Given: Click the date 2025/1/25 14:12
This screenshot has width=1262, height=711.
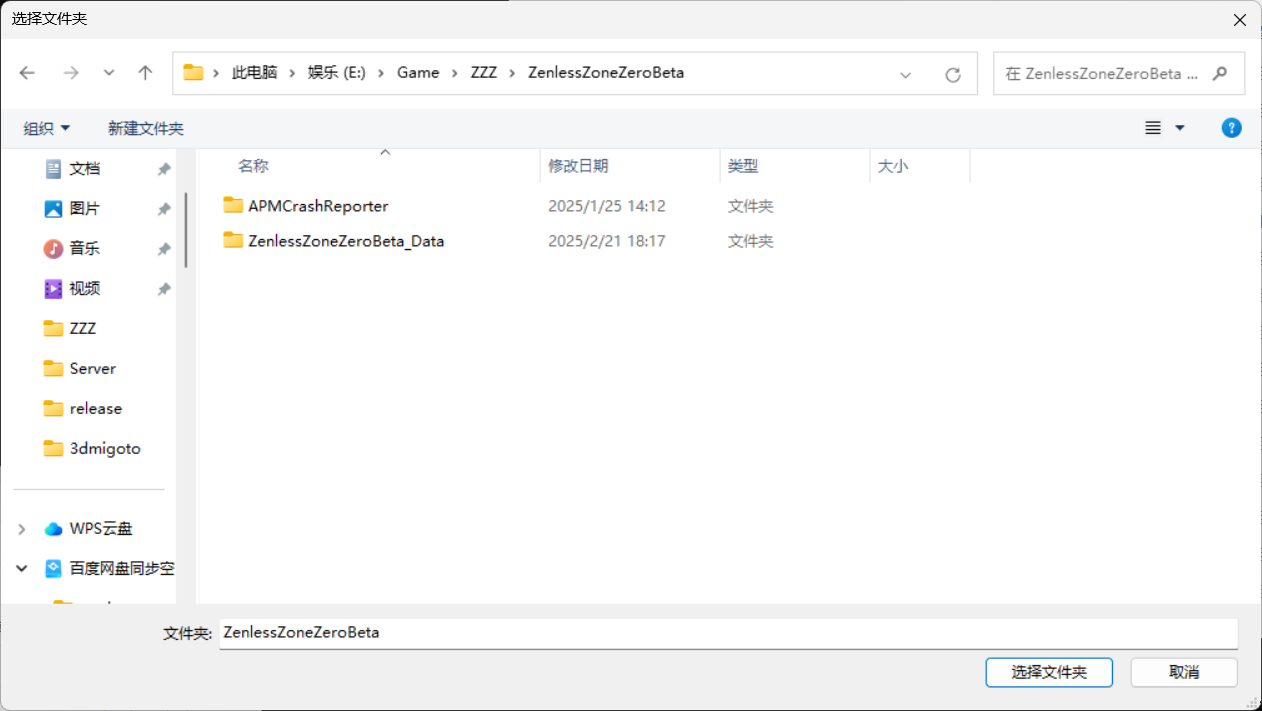Looking at the screenshot, I should pos(607,206).
